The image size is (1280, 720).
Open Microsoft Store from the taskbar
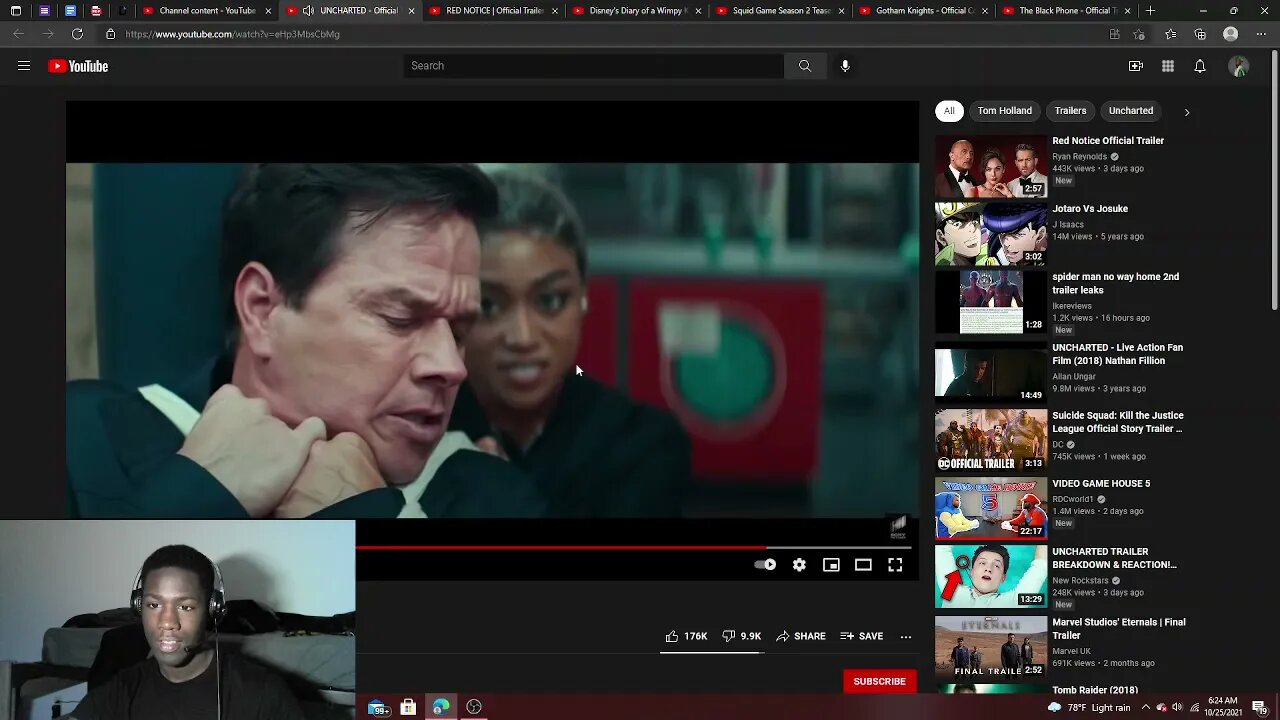tap(408, 707)
